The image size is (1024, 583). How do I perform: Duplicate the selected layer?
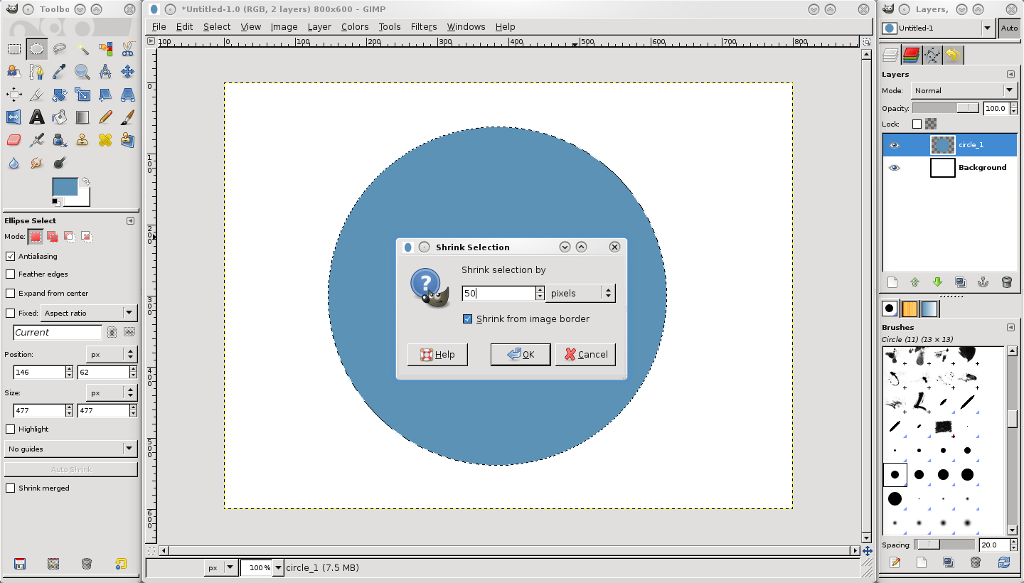click(960, 282)
